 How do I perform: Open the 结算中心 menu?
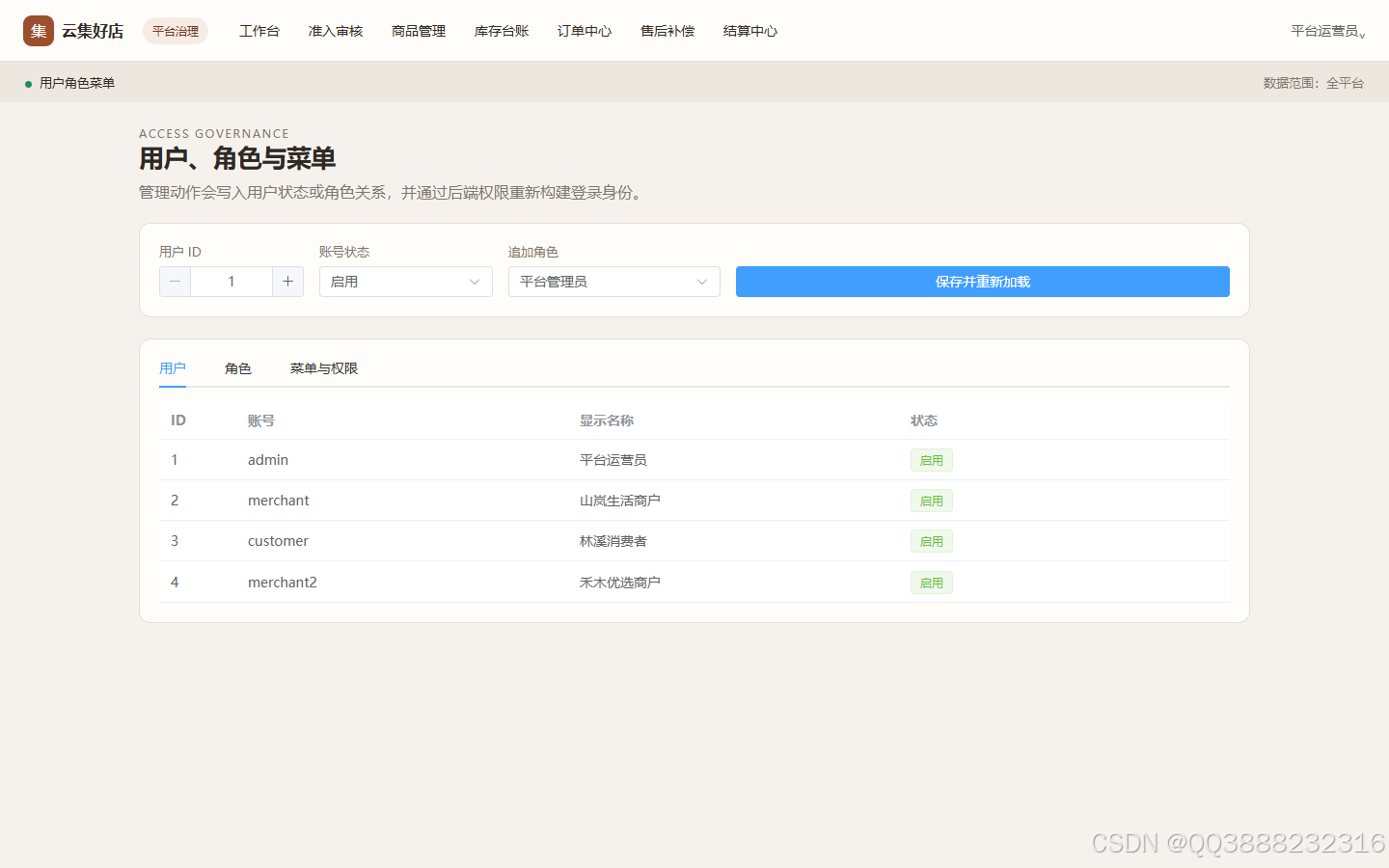tap(750, 31)
